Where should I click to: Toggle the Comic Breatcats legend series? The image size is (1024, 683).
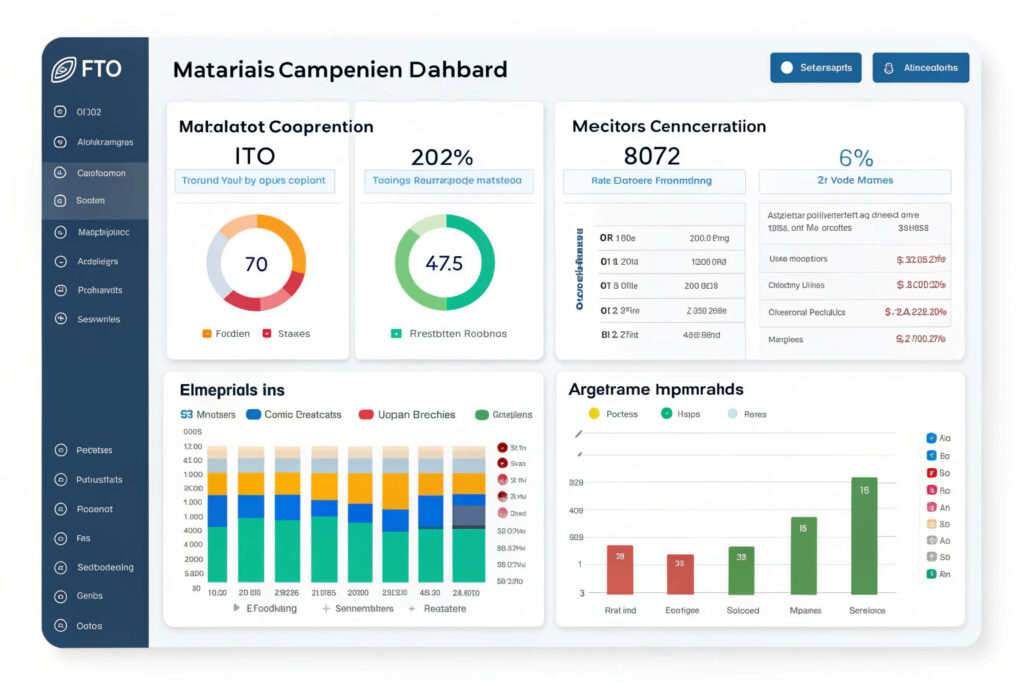(253, 414)
